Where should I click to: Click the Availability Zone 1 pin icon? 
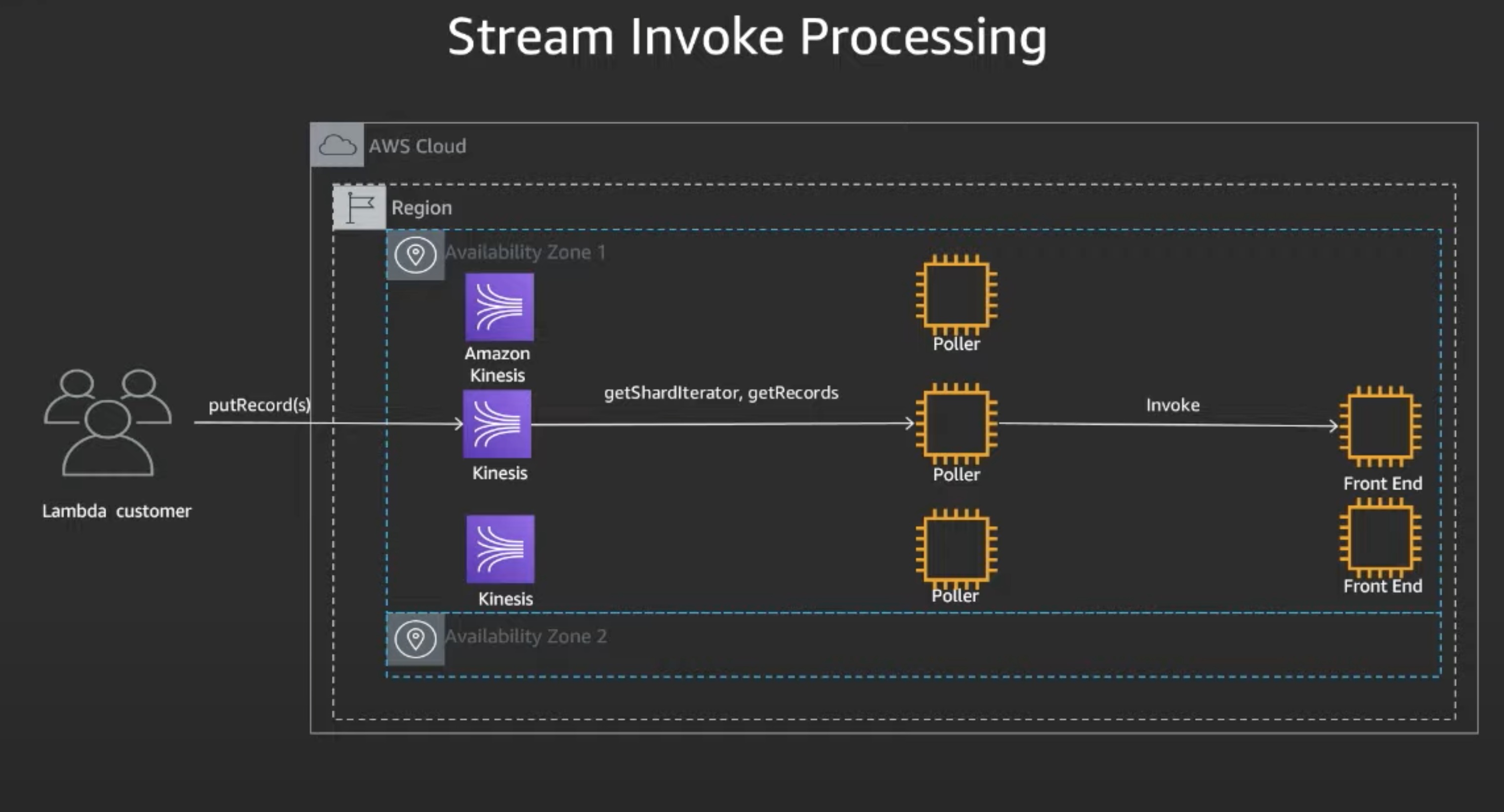(415, 255)
